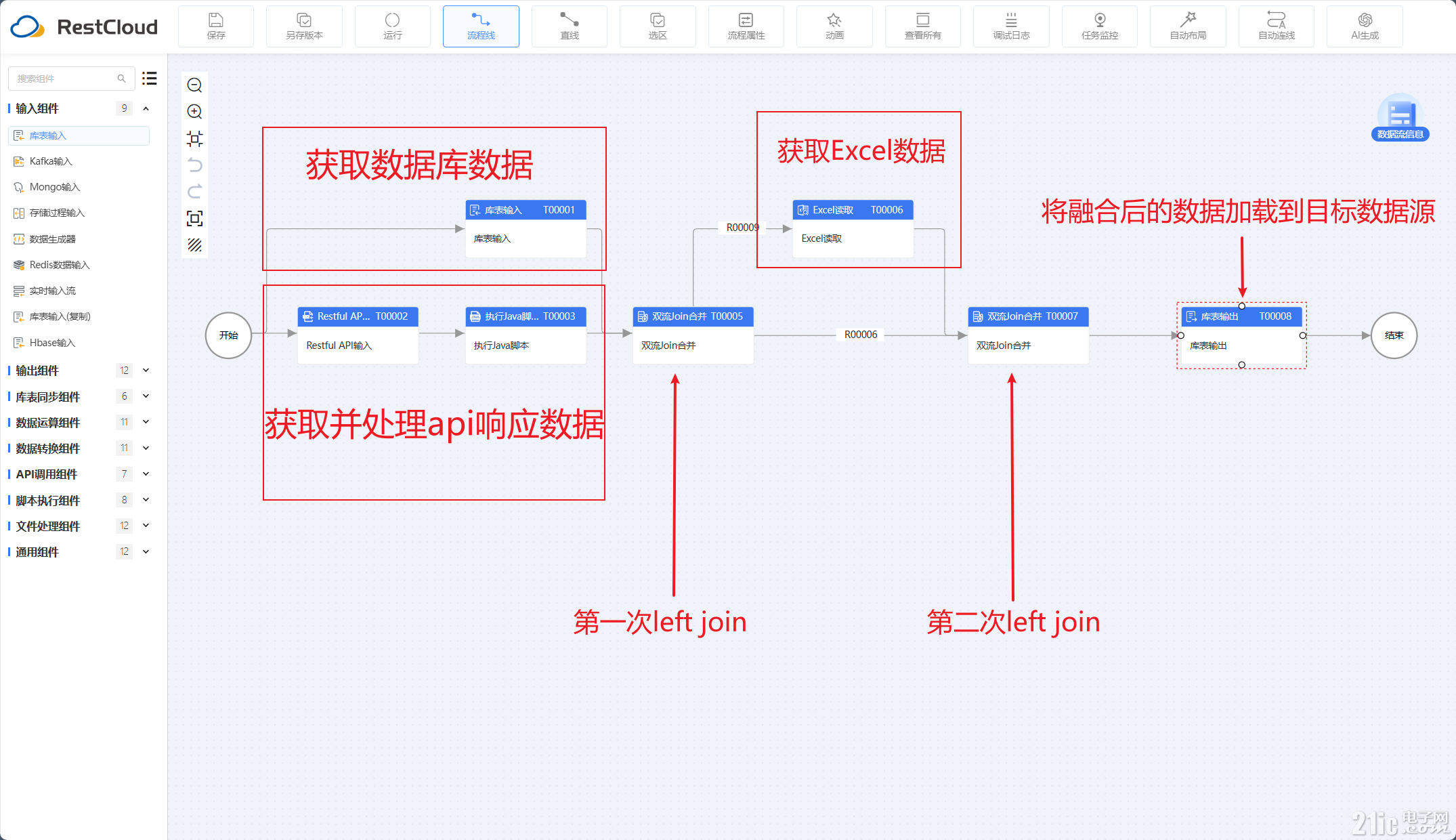Expand the 文件处理组件 category
The height and width of the screenshot is (840, 1456).
tap(146, 526)
